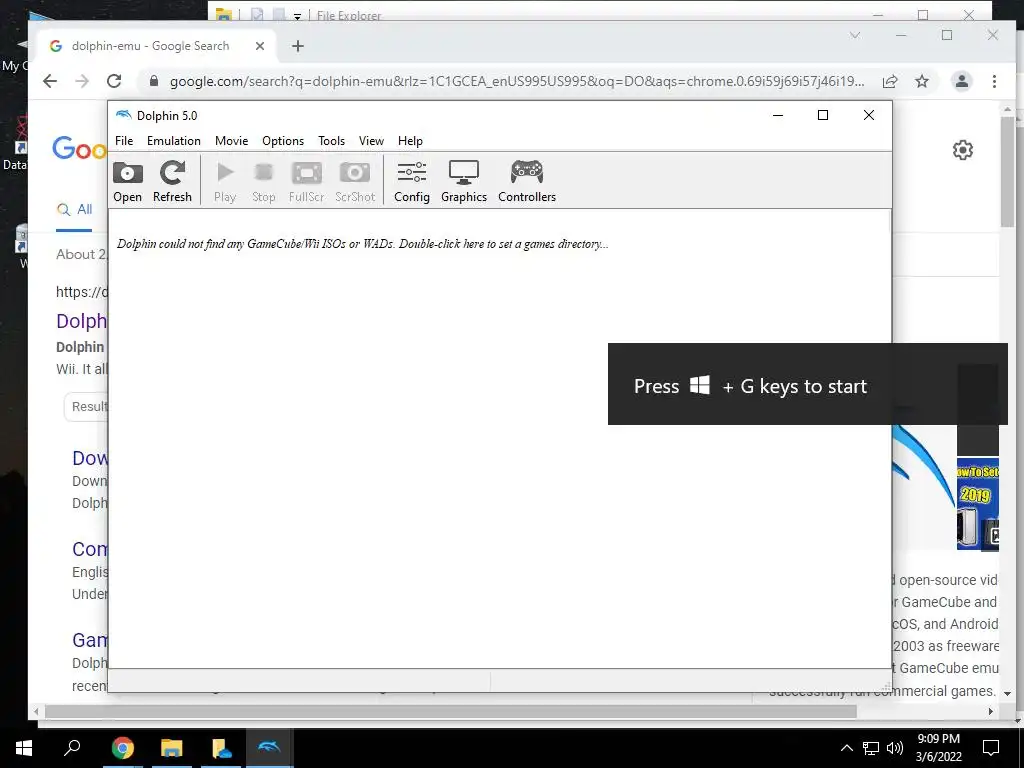The width and height of the screenshot is (1024, 768).
Task: Select the All tab in Google results
Action: coord(74,210)
